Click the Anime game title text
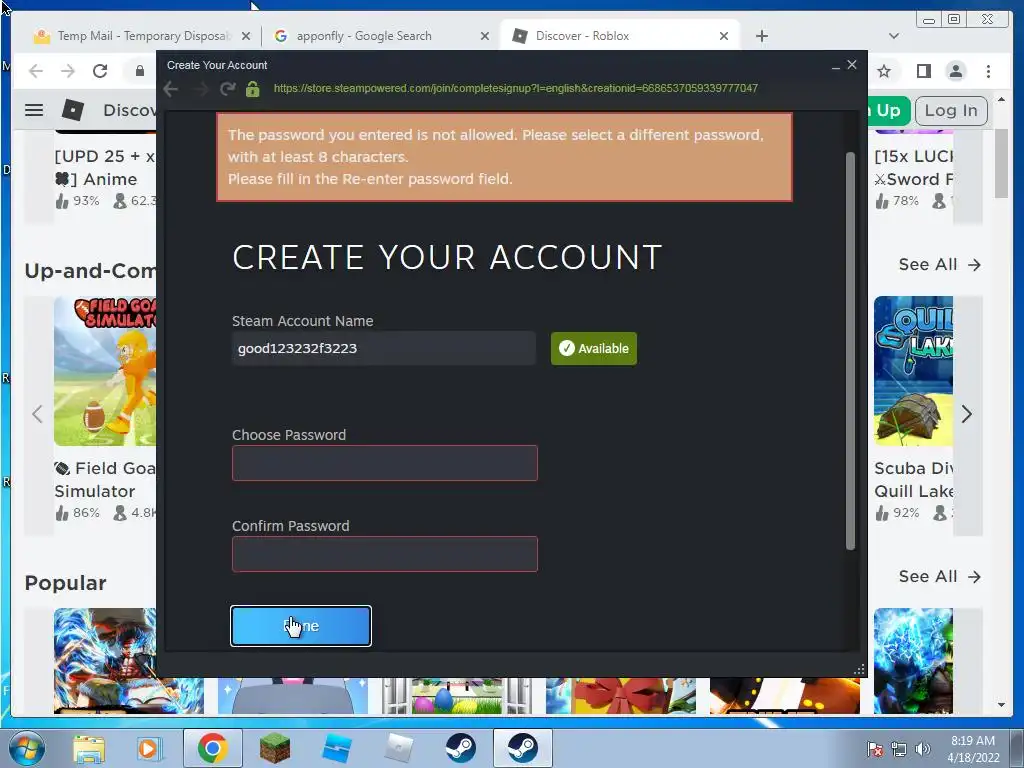Screen dimensions: 1024x768 [105, 167]
